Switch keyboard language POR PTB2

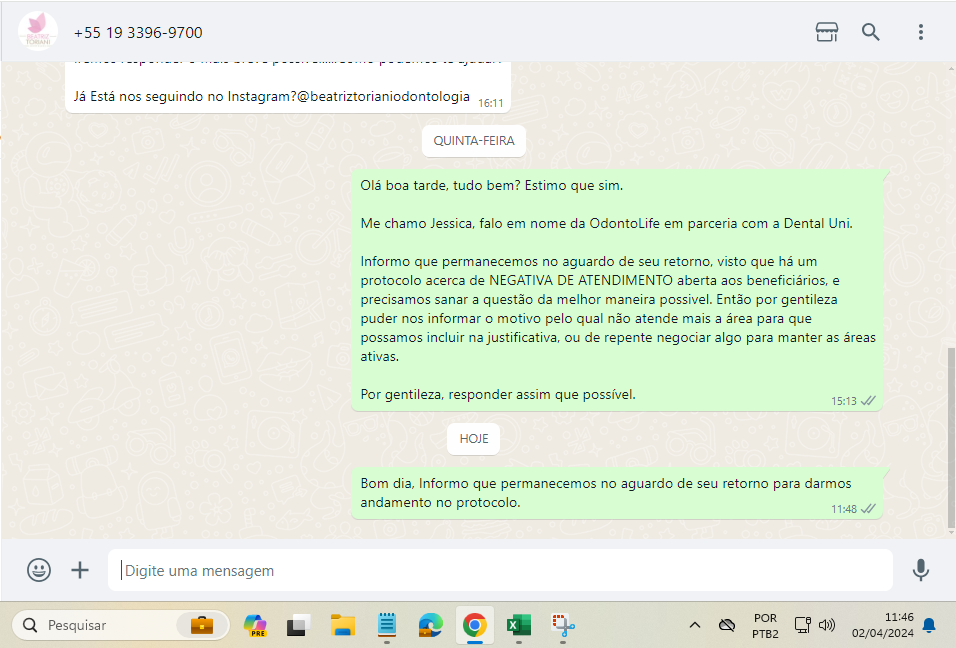click(765, 625)
